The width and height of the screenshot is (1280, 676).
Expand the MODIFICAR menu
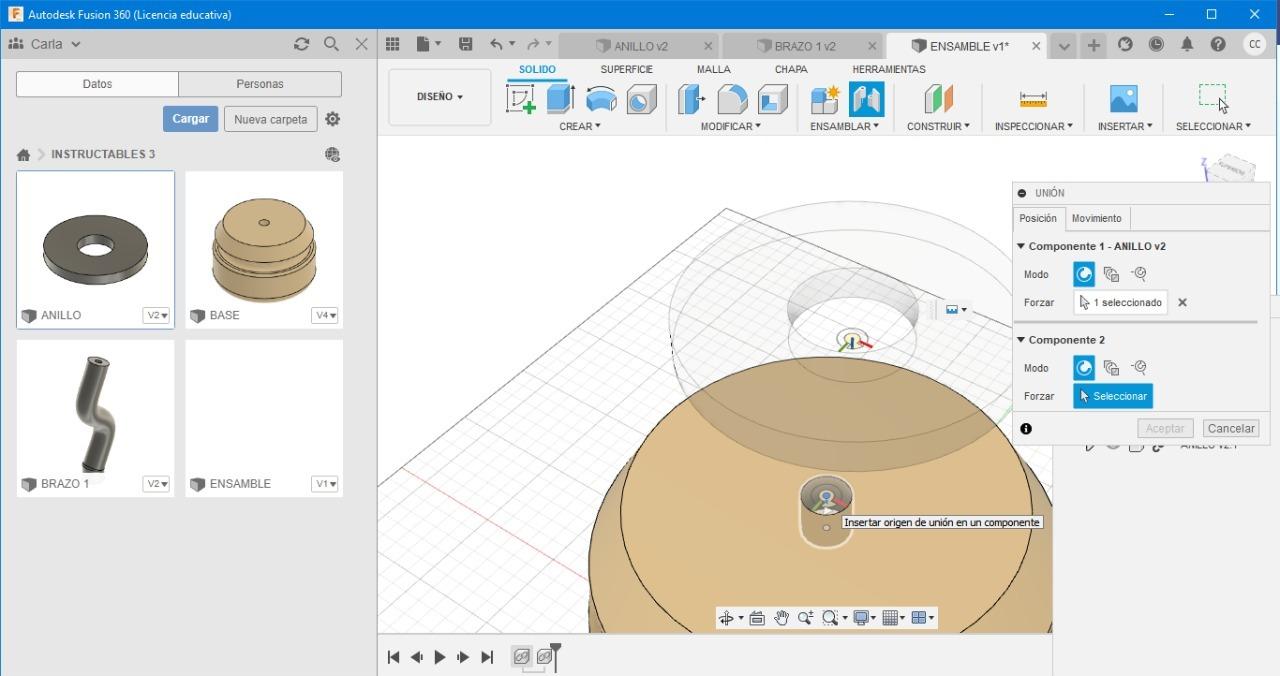(730, 126)
